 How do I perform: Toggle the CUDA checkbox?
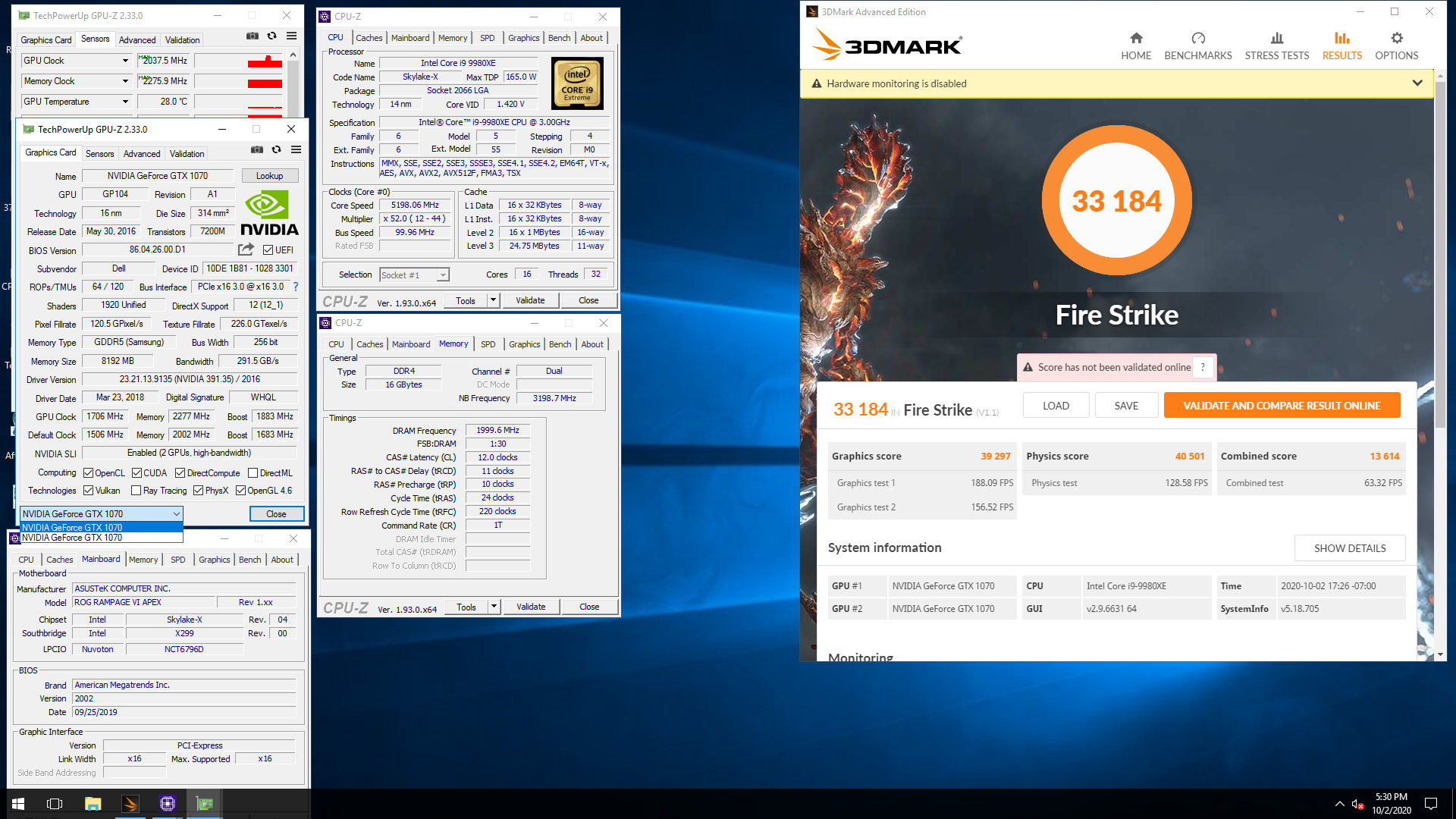tap(137, 473)
